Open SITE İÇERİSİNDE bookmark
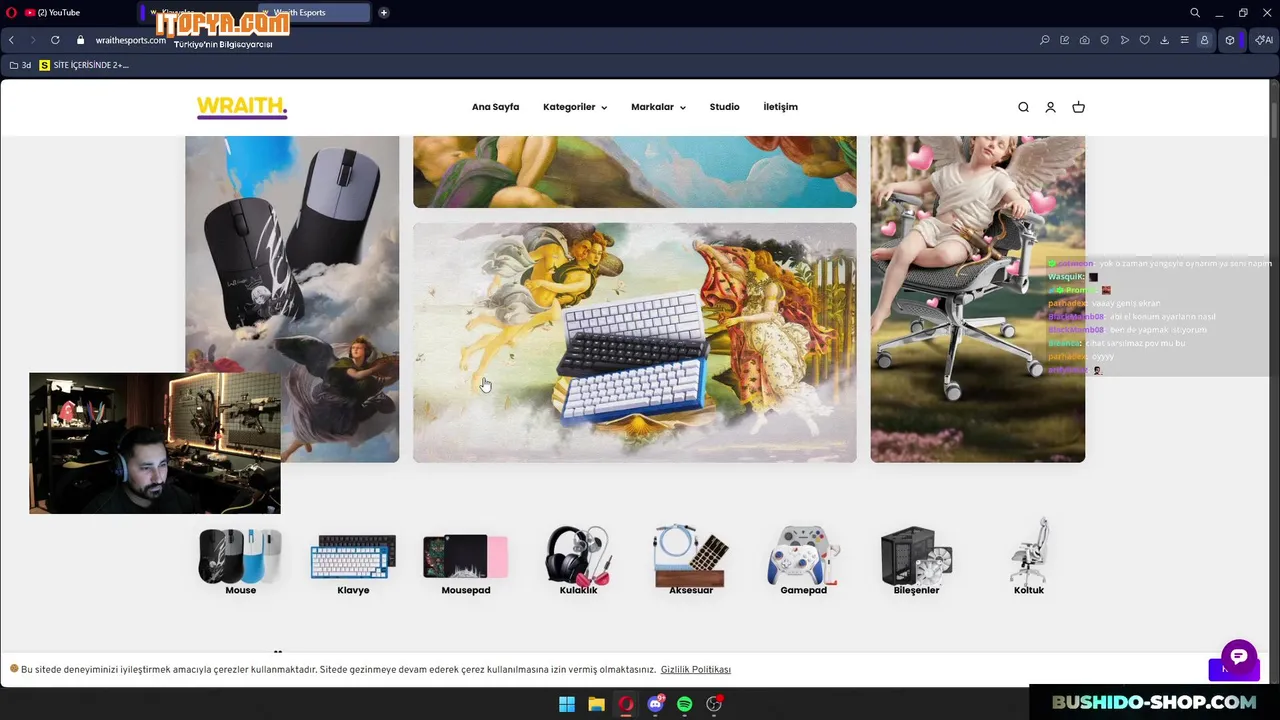The height and width of the screenshot is (720, 1280). click(x=84, y=65)
